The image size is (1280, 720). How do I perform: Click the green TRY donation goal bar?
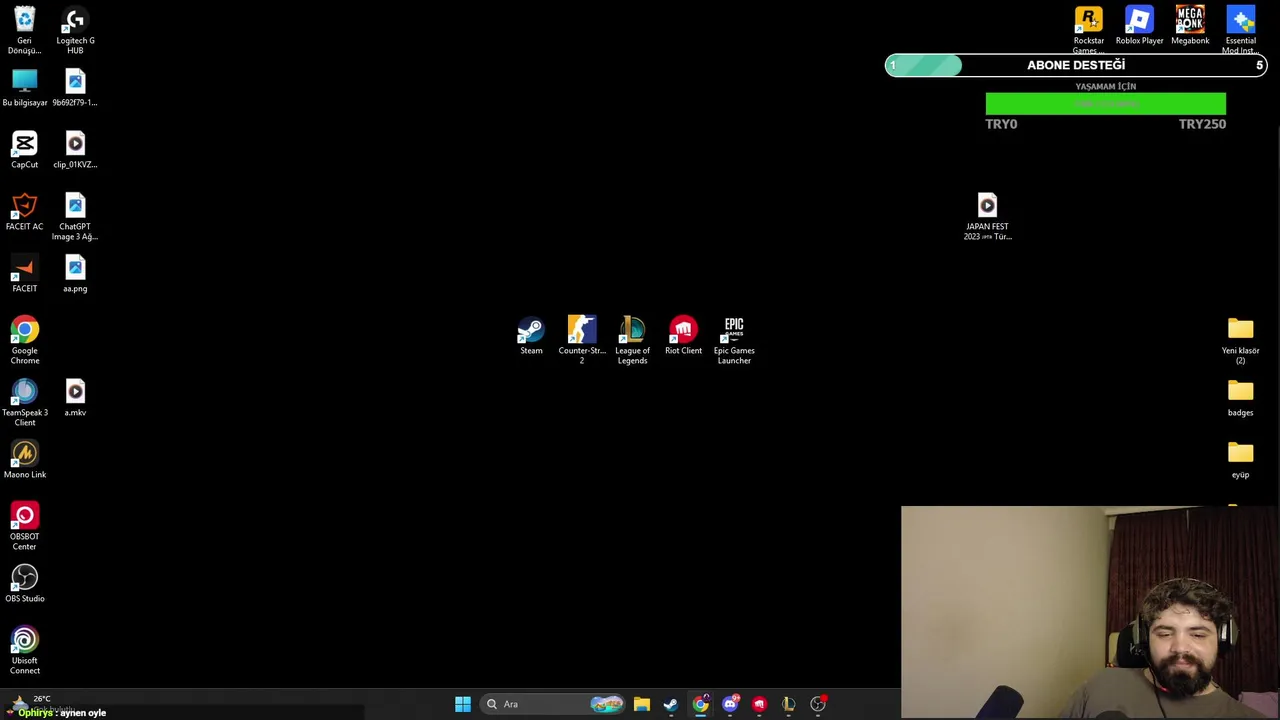click(1105, 104)
